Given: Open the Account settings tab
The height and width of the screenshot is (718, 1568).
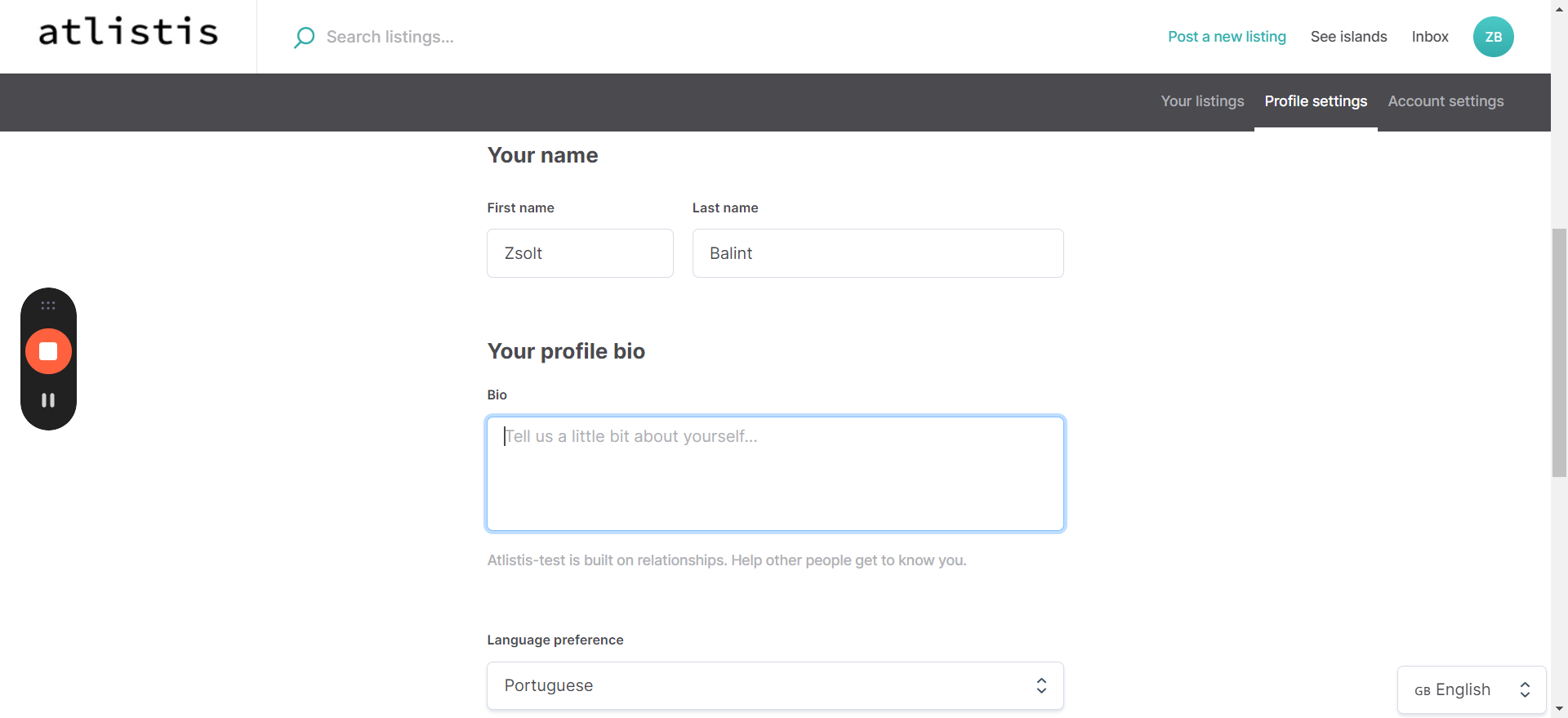Looking at the screenshot, I should (x=1445, y=101).
